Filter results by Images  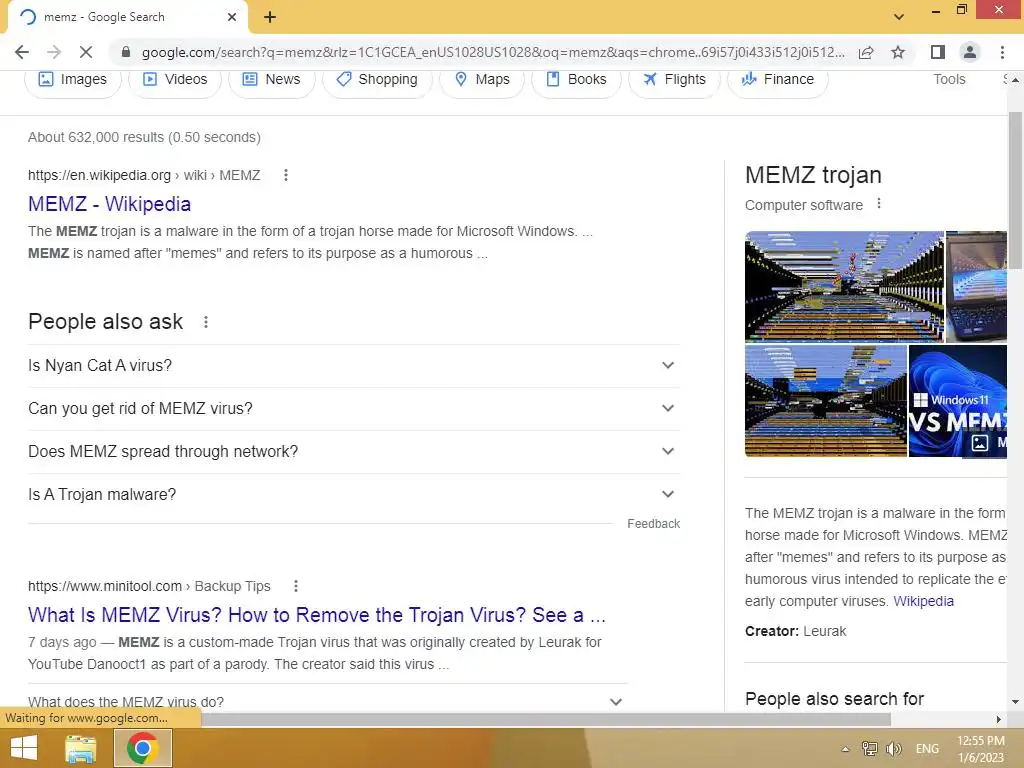tap(72, 80)
